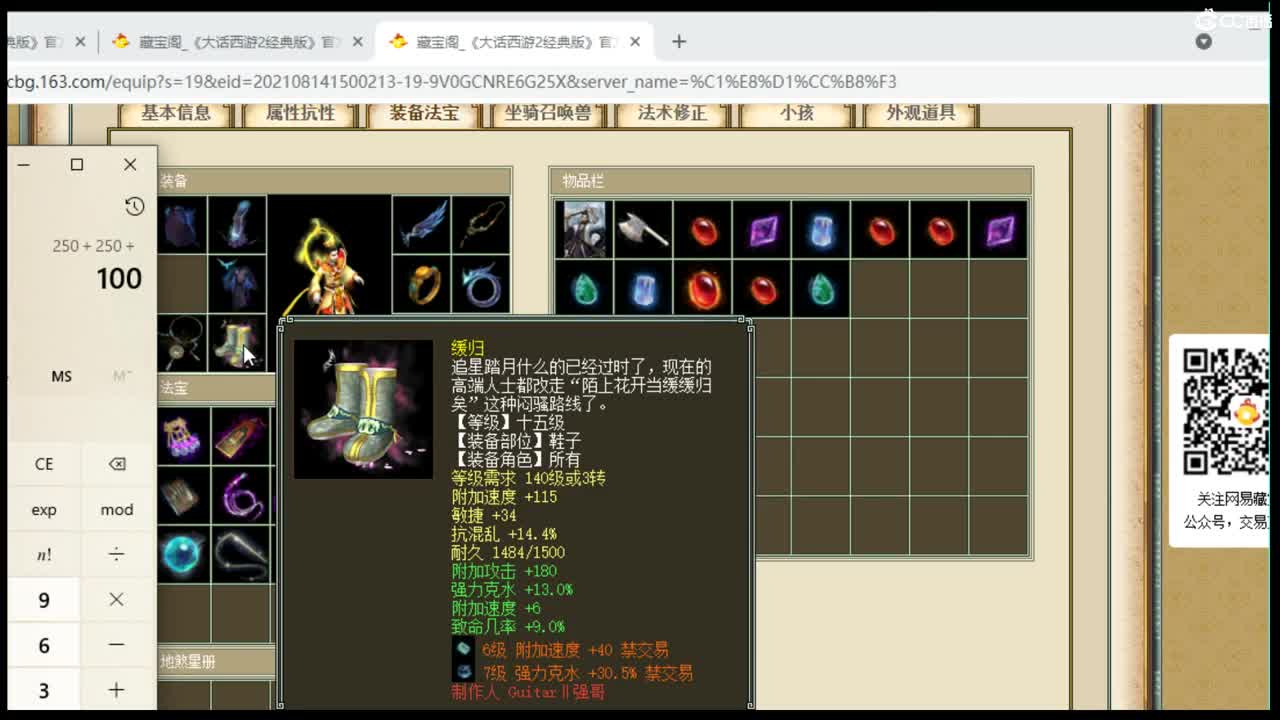Image resolution: width=1280 pixels, height=720 pixels.
Task: Select the purple lantern talisman
Action: [x=182, y=435]
